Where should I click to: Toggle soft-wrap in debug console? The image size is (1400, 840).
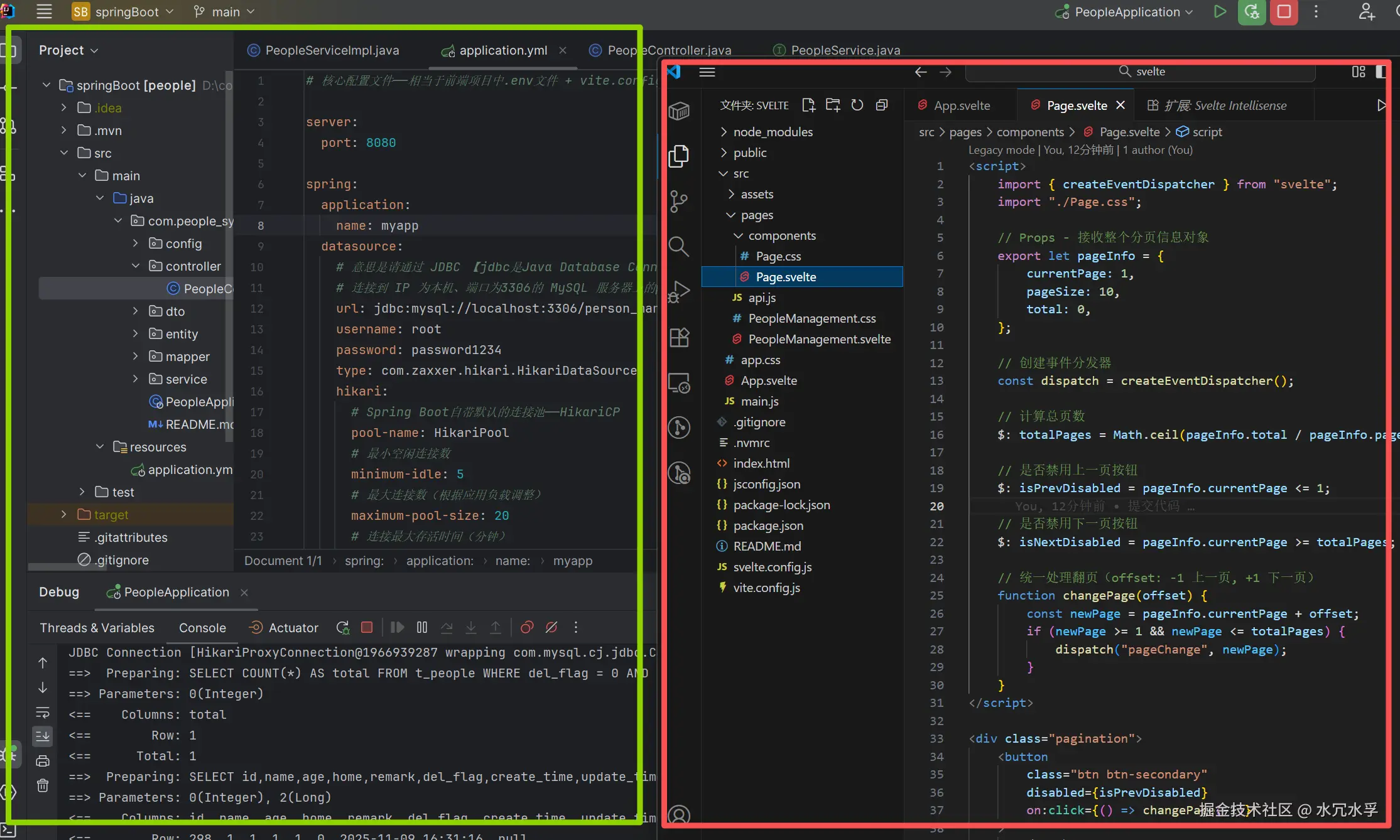pos(43,713)
